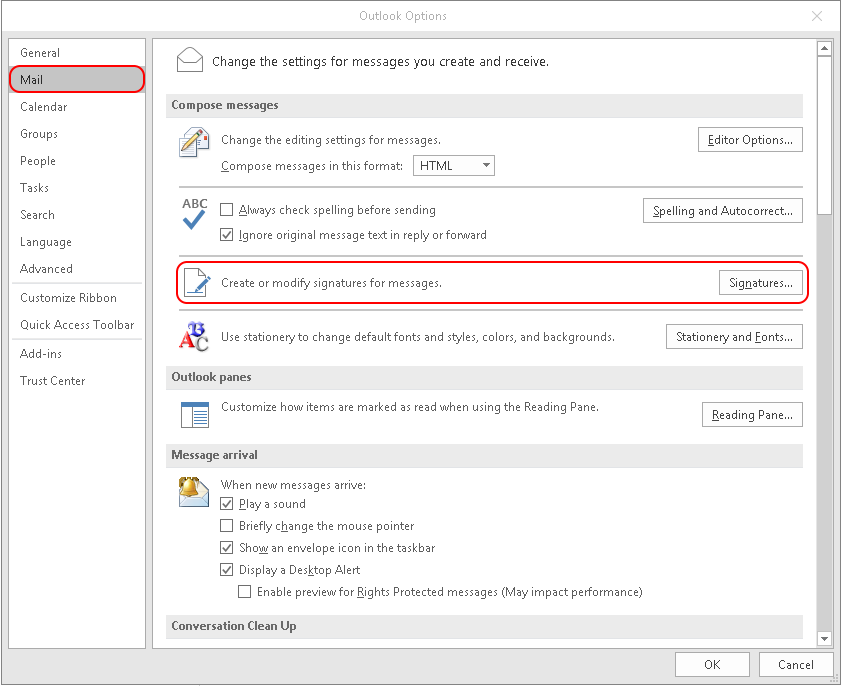
Task: Enable preview for Rights Protected messages
Action: point(244,591)
